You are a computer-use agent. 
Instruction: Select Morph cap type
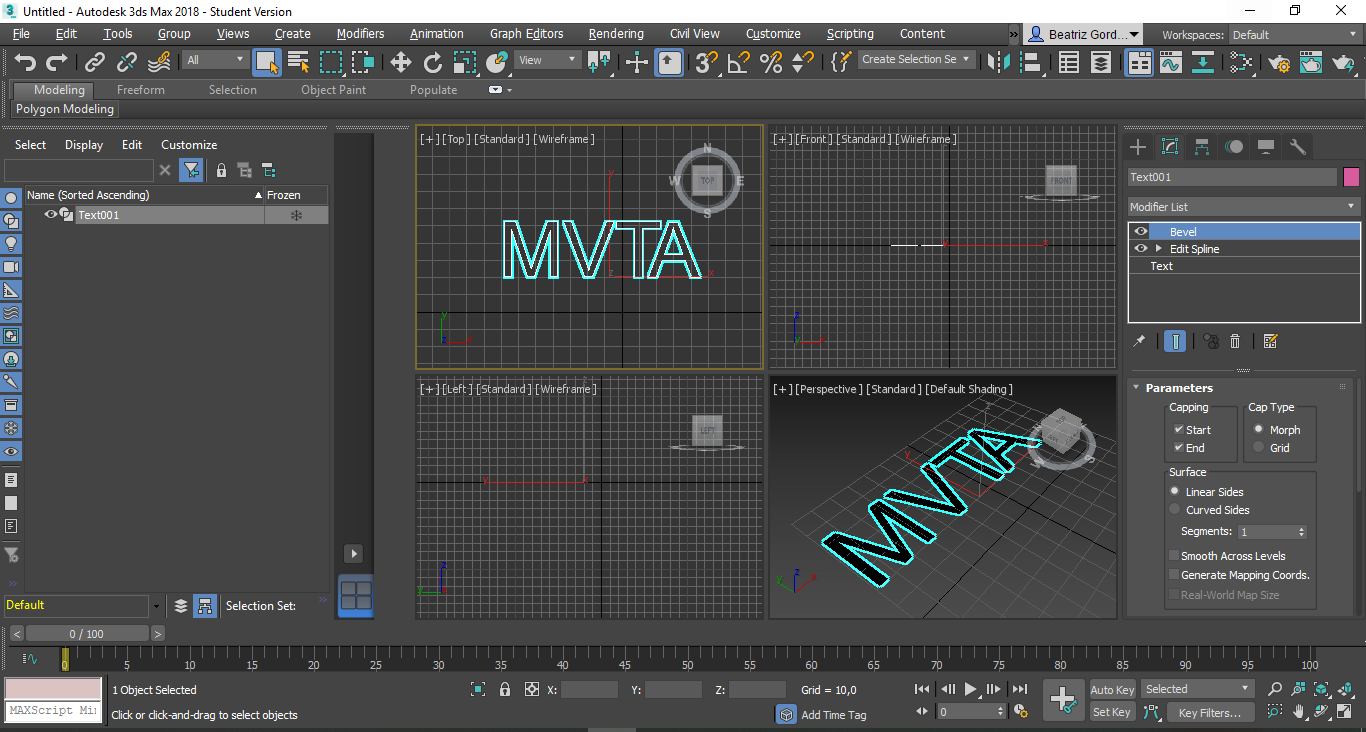1259,429
